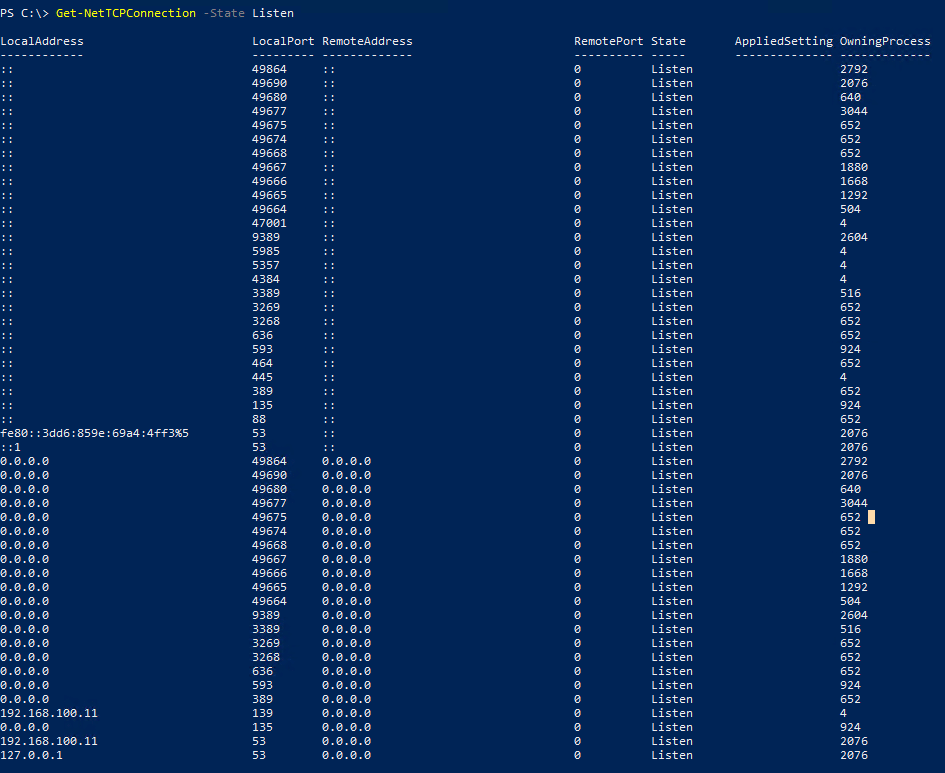
Task: Click the SMB port 445 entry
Action: pyautogui.click(x=264, y=376)
